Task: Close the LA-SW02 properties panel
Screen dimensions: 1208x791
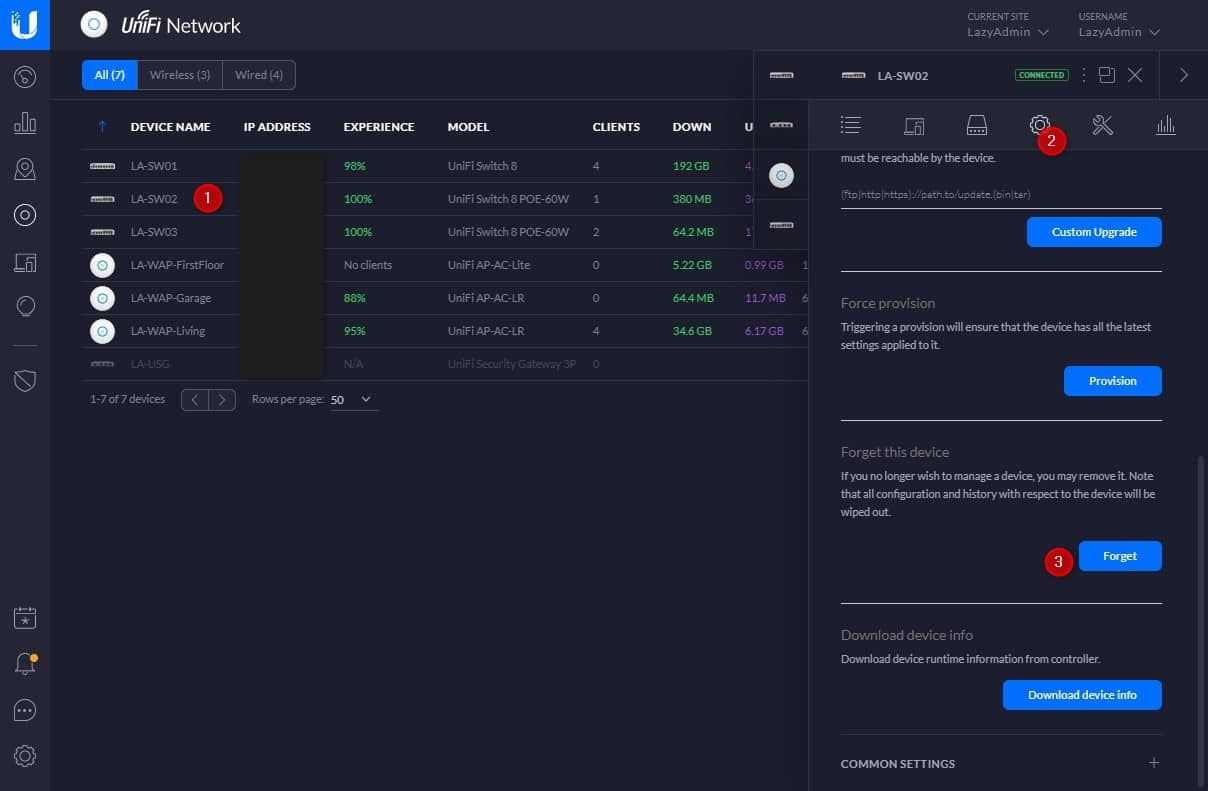Action: point(1135,75)
